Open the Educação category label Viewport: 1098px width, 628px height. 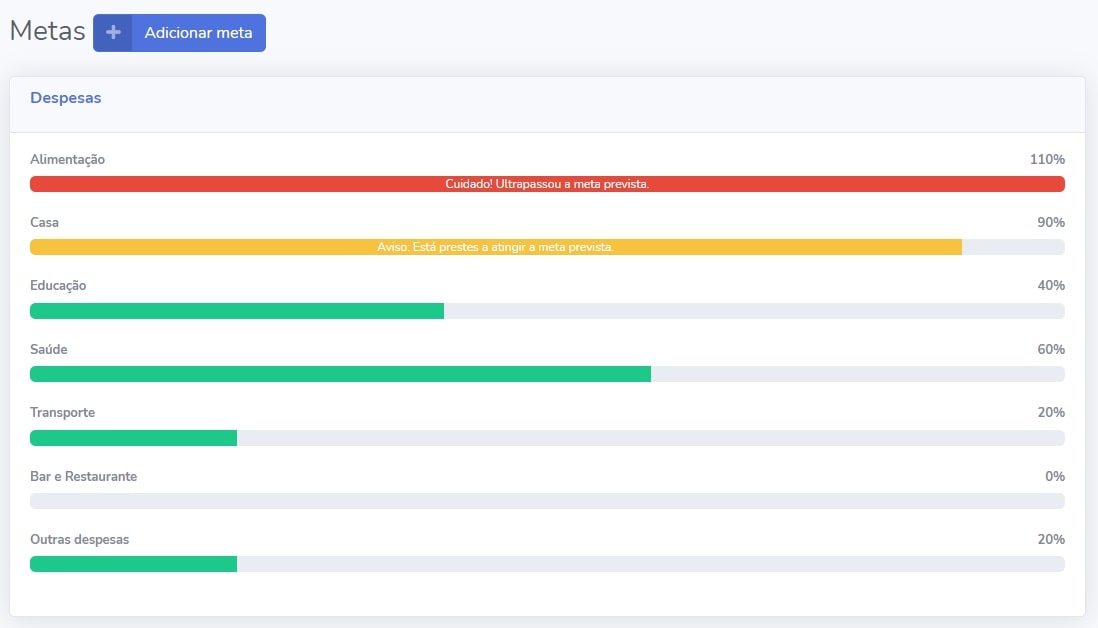(58, 286)
